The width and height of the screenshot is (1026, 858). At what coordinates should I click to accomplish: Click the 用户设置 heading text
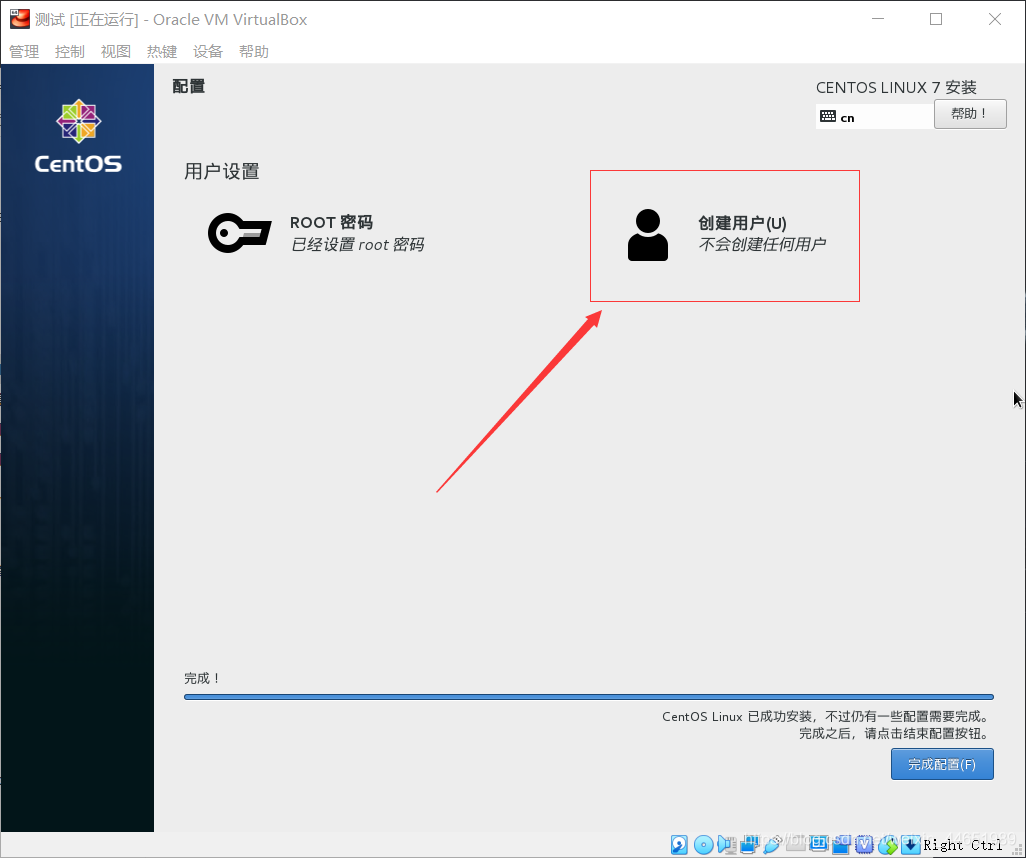point(222,171)
